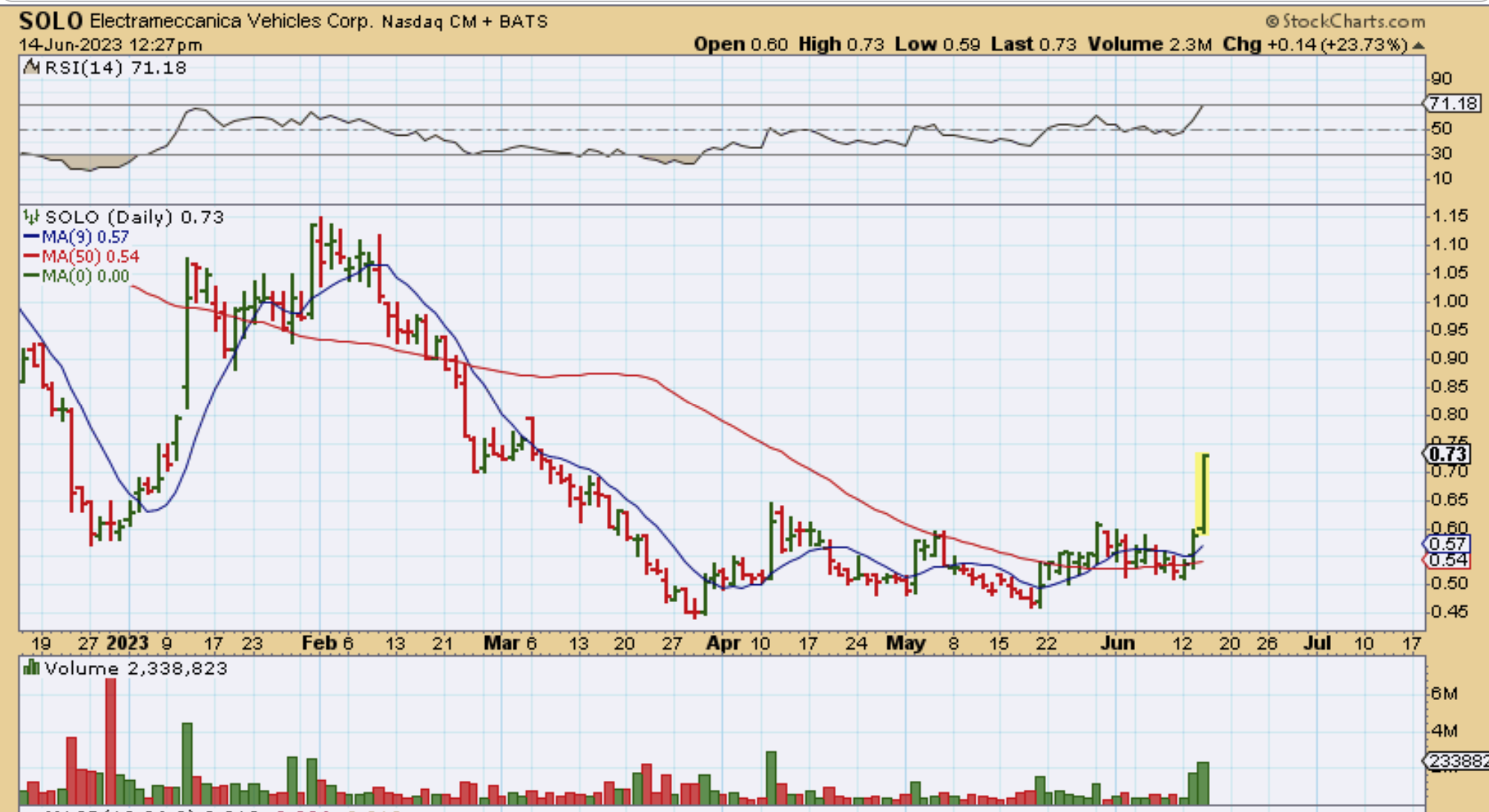Click the Jun label on date axis

(1117, 643)
